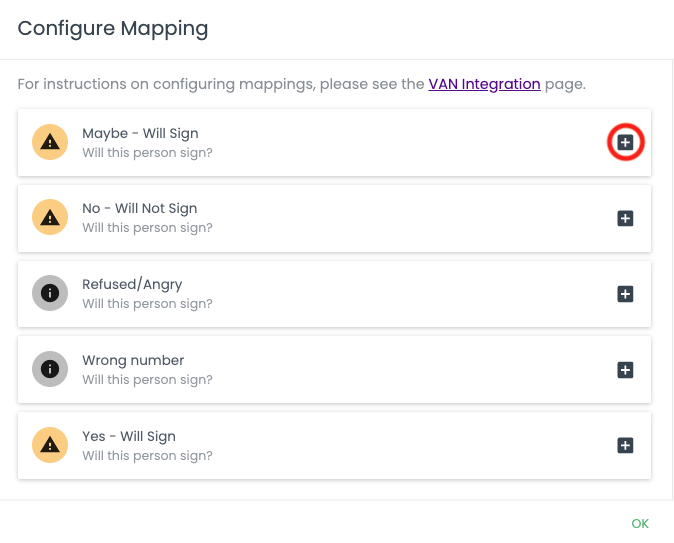Click warning icon beside Maybe - Will Sign
This screenshot has height=543, width=674.
50,143
